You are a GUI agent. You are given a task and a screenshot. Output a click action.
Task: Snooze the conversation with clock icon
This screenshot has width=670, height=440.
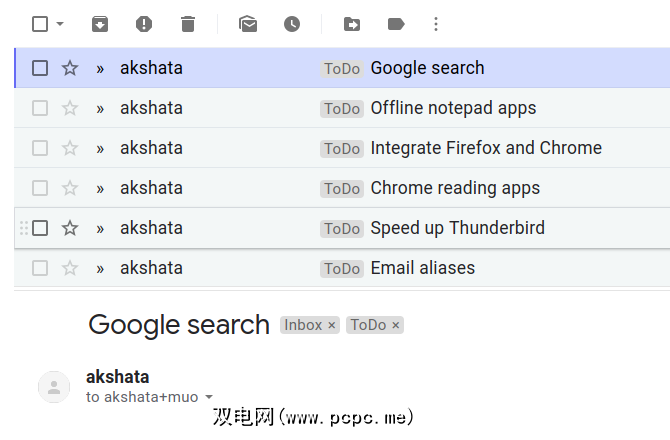click(x=292, y=24)
